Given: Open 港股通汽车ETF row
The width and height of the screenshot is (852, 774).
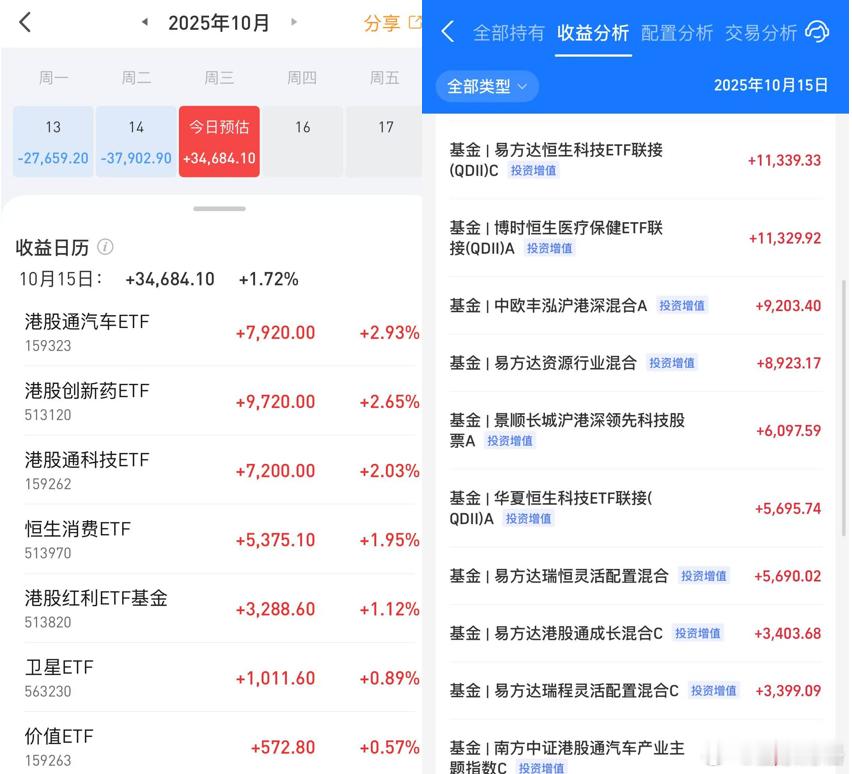Looking at the screenshot, I should [x=222, y=332].
